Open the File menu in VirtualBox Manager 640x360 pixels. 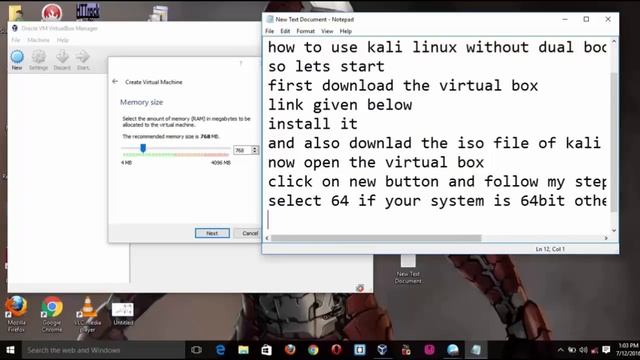click(x=16, y=40)
